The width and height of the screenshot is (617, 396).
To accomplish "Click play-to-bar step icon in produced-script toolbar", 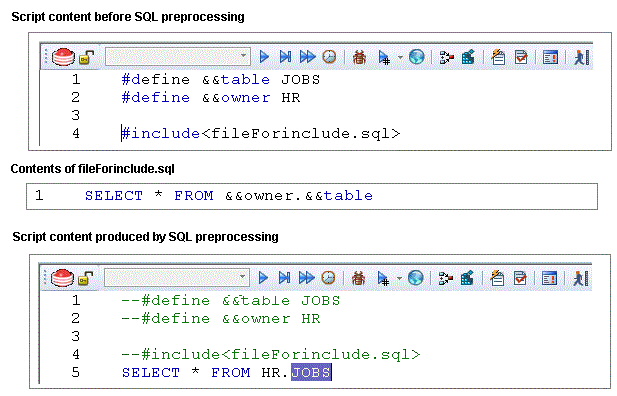I will click(x=284, y=278).
